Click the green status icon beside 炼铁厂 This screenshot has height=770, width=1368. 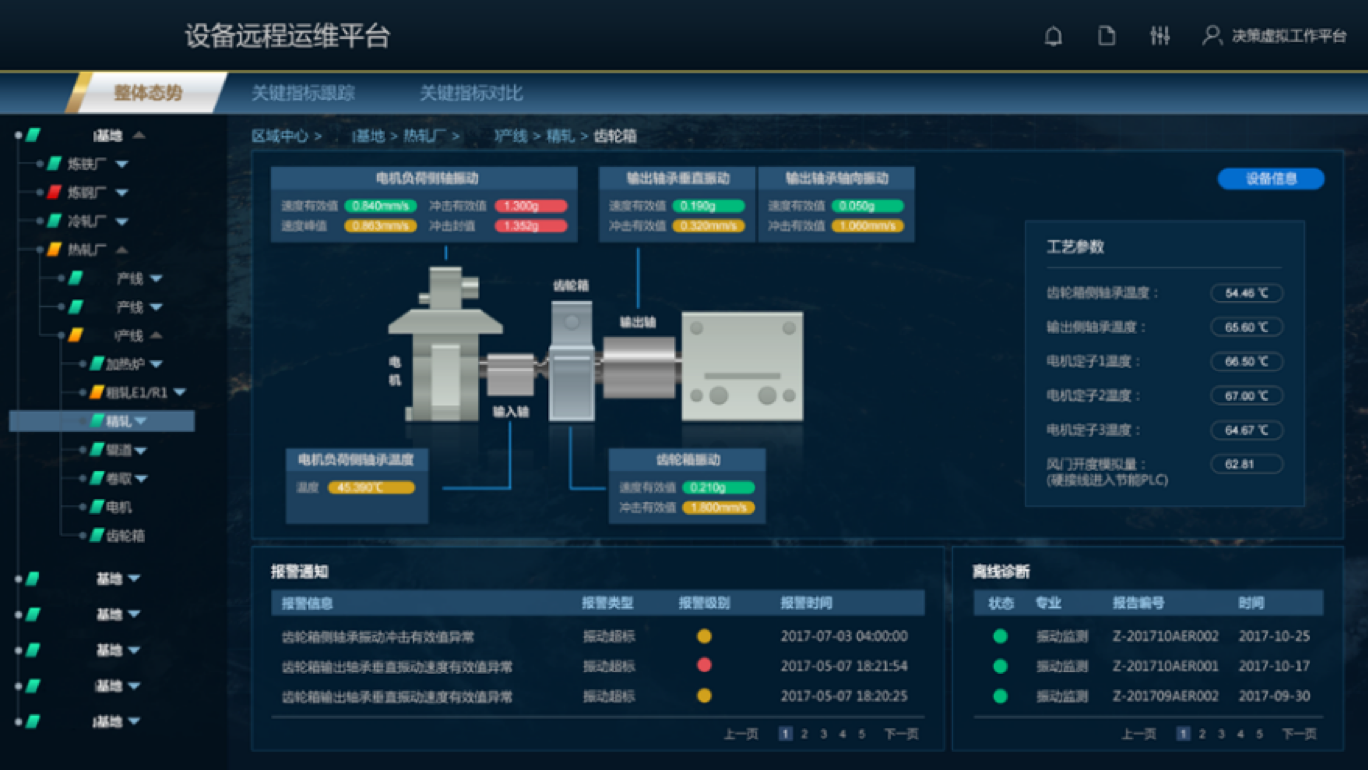click(x=55, y=164)
